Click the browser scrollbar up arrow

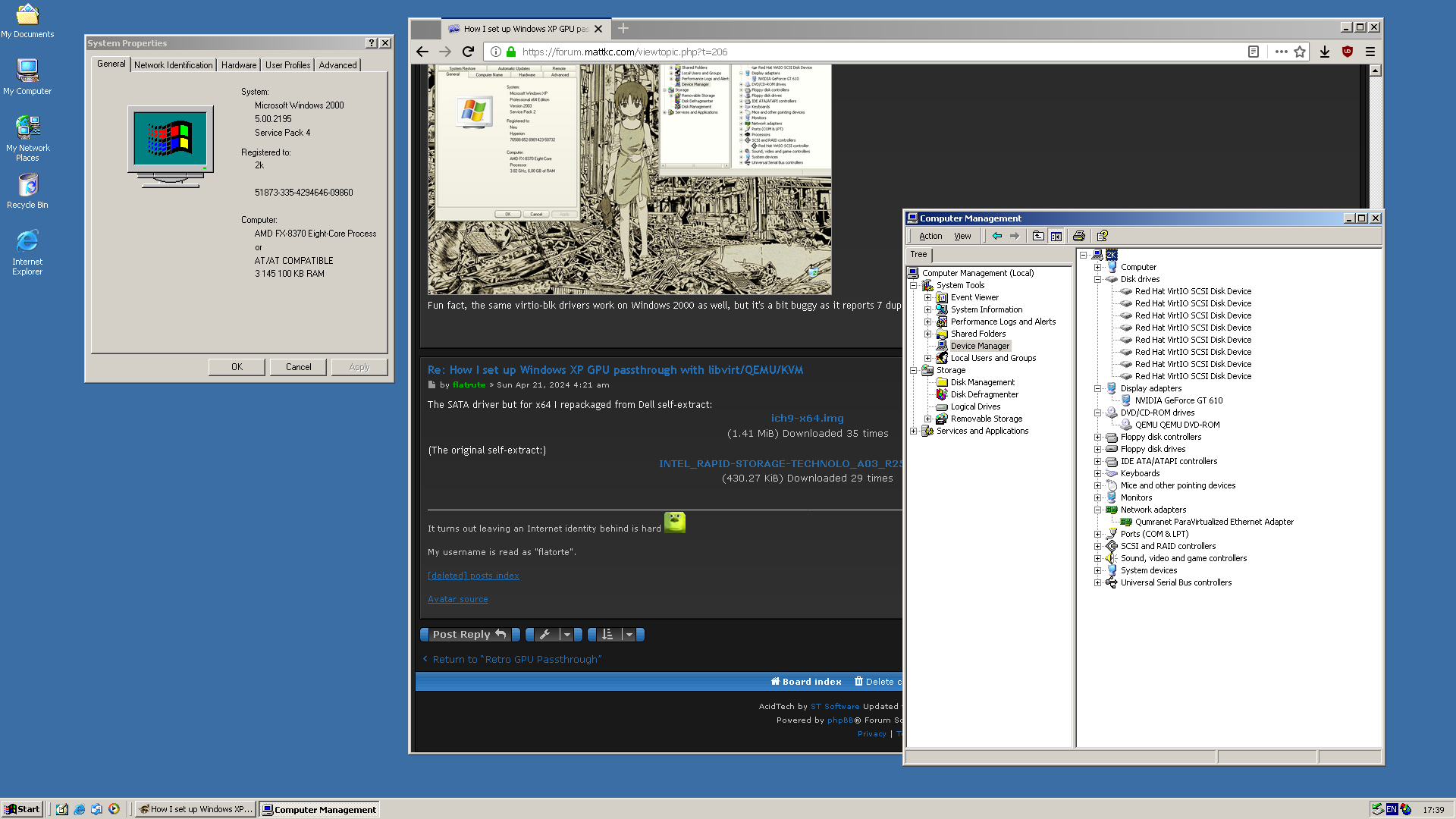click(1376, 71)
